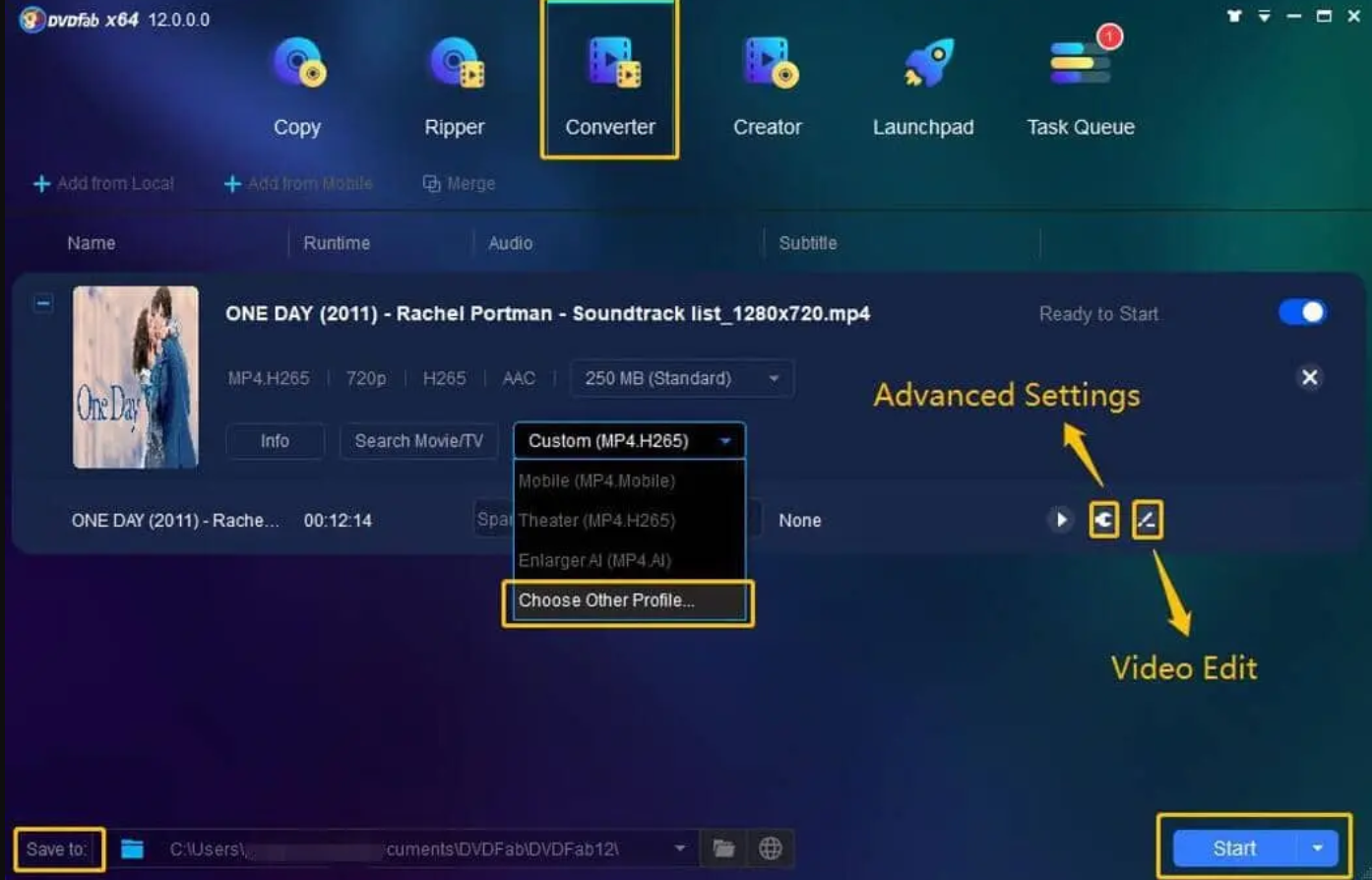The image size is (1372, 880).
Task: Click the Info button
Action: tap(275, 441)
